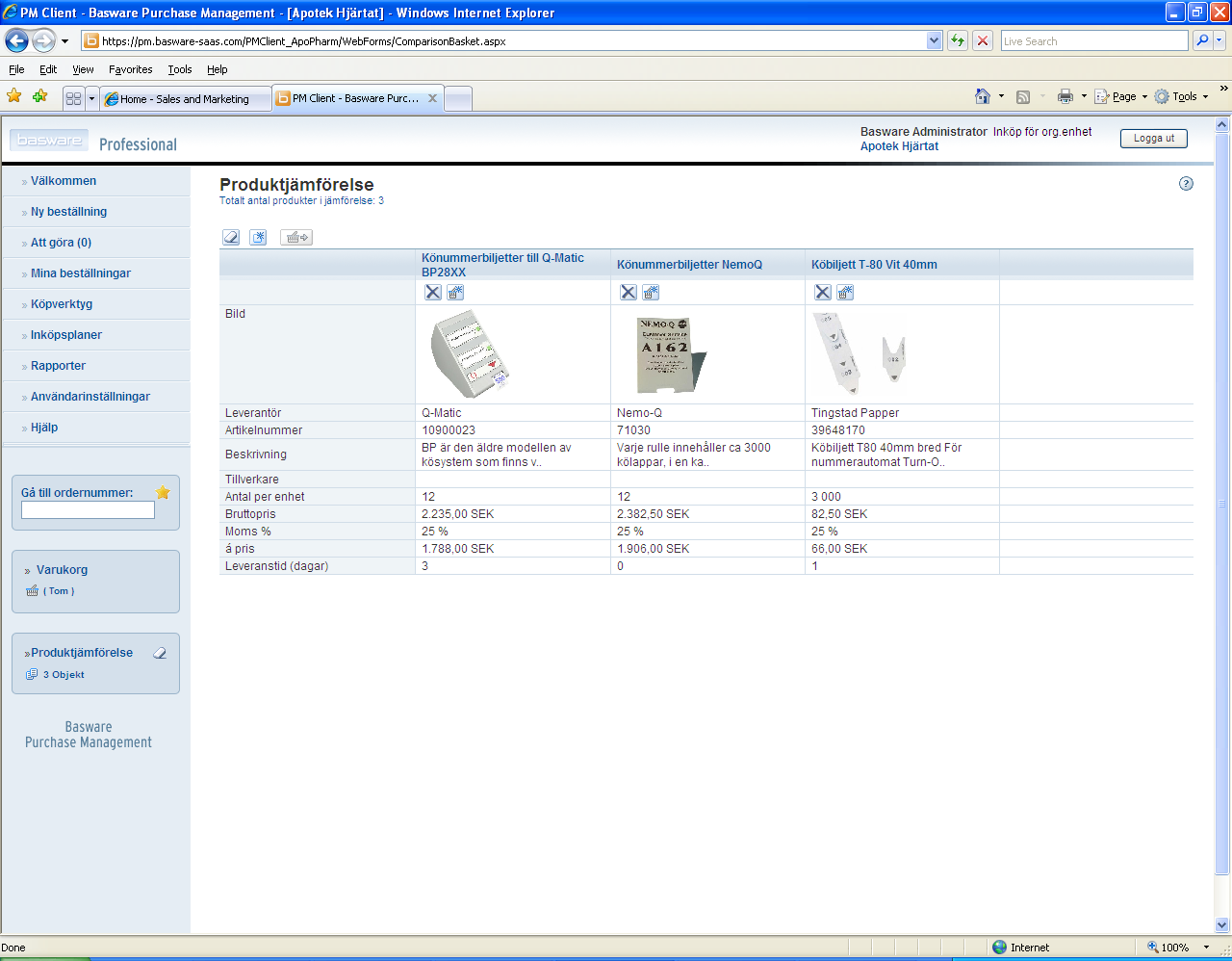The height and width of the screenshot is (961, 1232).
Task: Open a new blank tab
Action: click(x=458, y=98)
